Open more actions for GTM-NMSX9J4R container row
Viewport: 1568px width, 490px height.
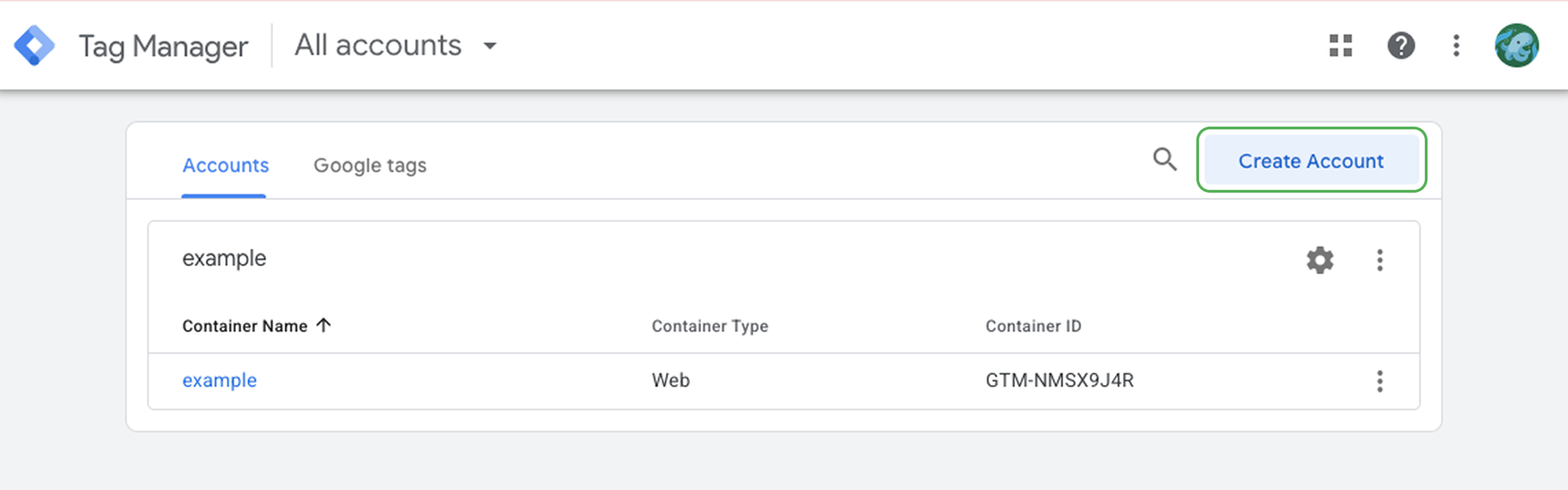(1379, 381)
